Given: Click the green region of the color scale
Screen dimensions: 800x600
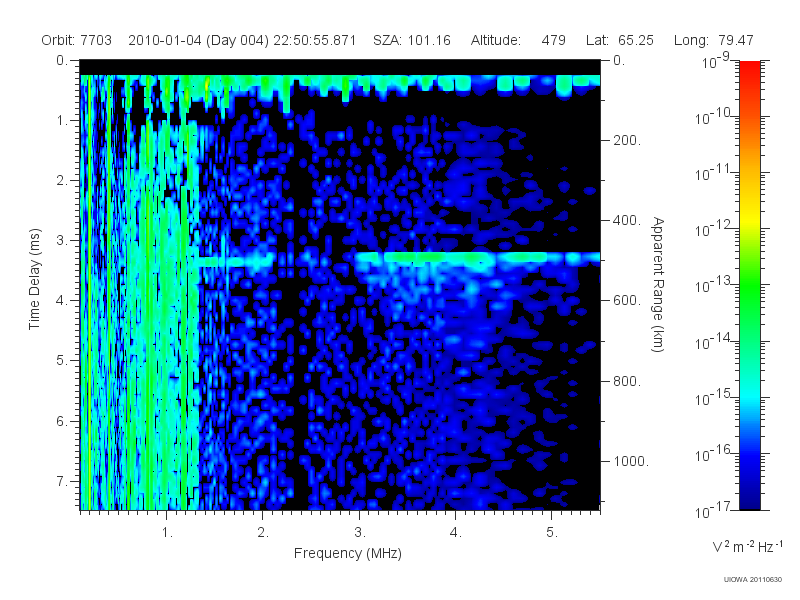Looking at the screenshot, I should tap(749, 296).
